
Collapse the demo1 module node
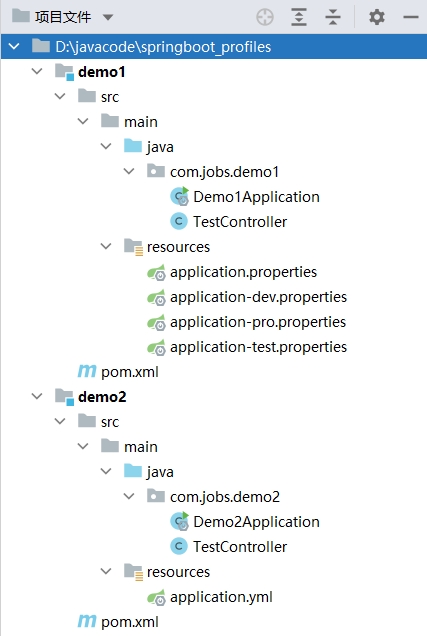point(37,71)
